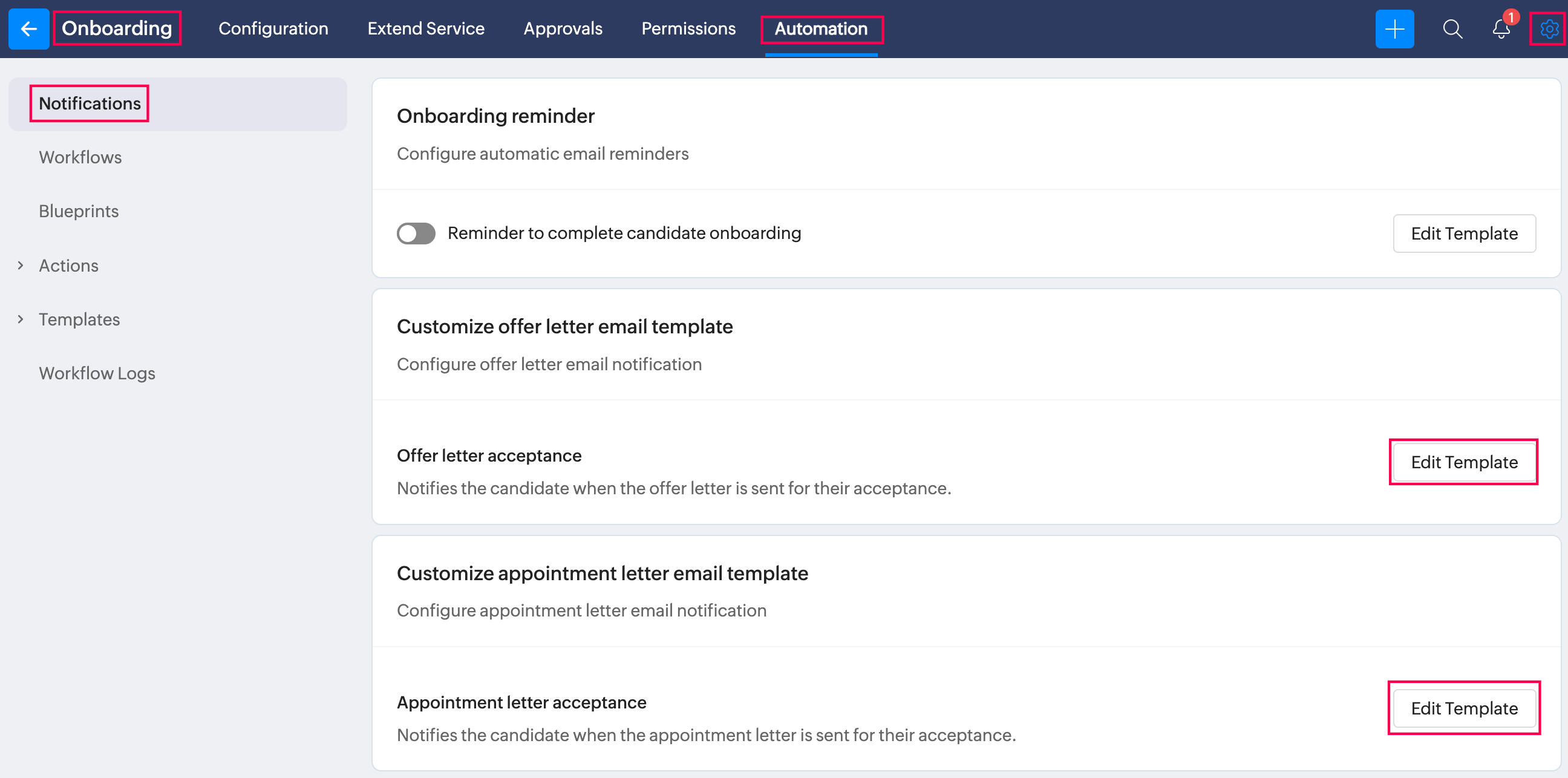Open the Extend Service tab
The width and height of the screenshot is (1568, 778).
click(425, 28)
